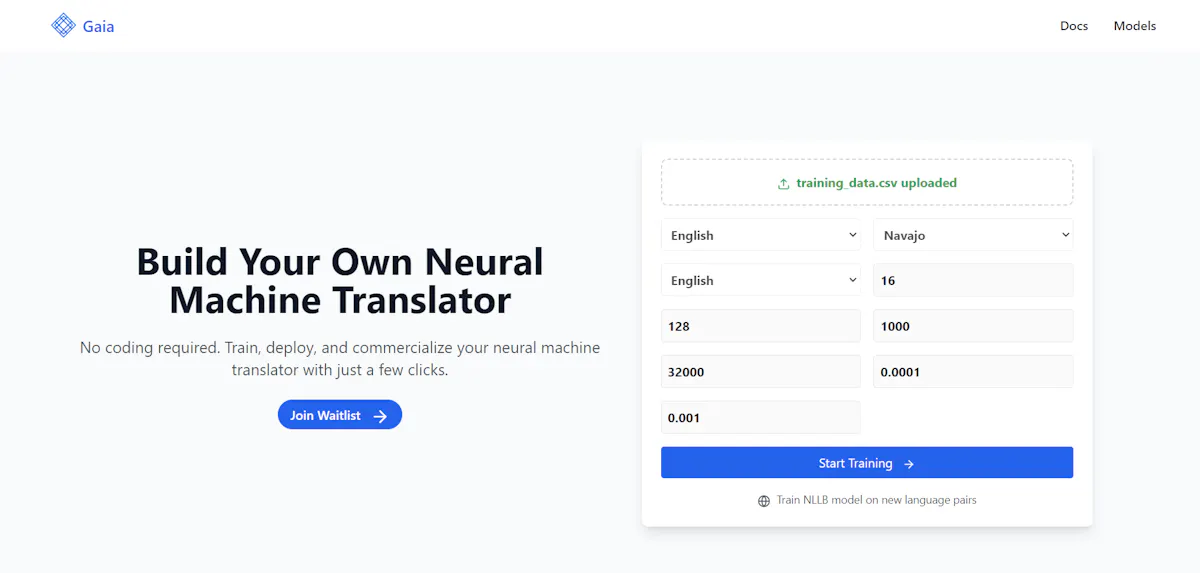
Task: Click the training_data.csv upload area
Action: point(867,182)
